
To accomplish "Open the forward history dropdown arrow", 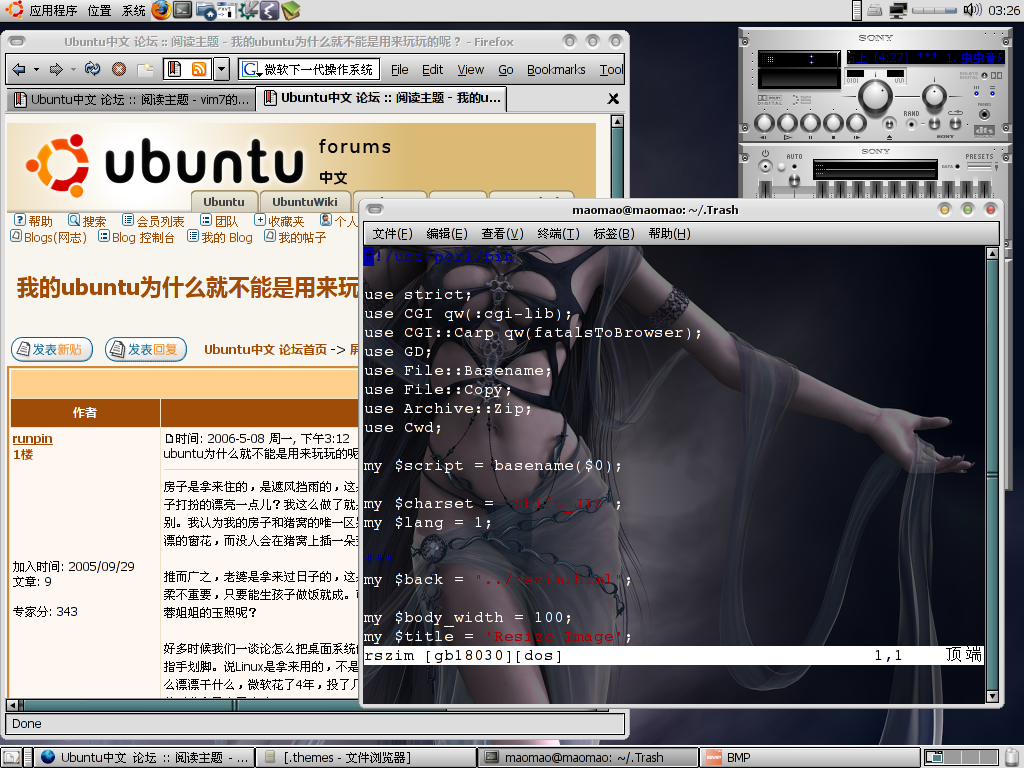I will [x=74, y=69].
